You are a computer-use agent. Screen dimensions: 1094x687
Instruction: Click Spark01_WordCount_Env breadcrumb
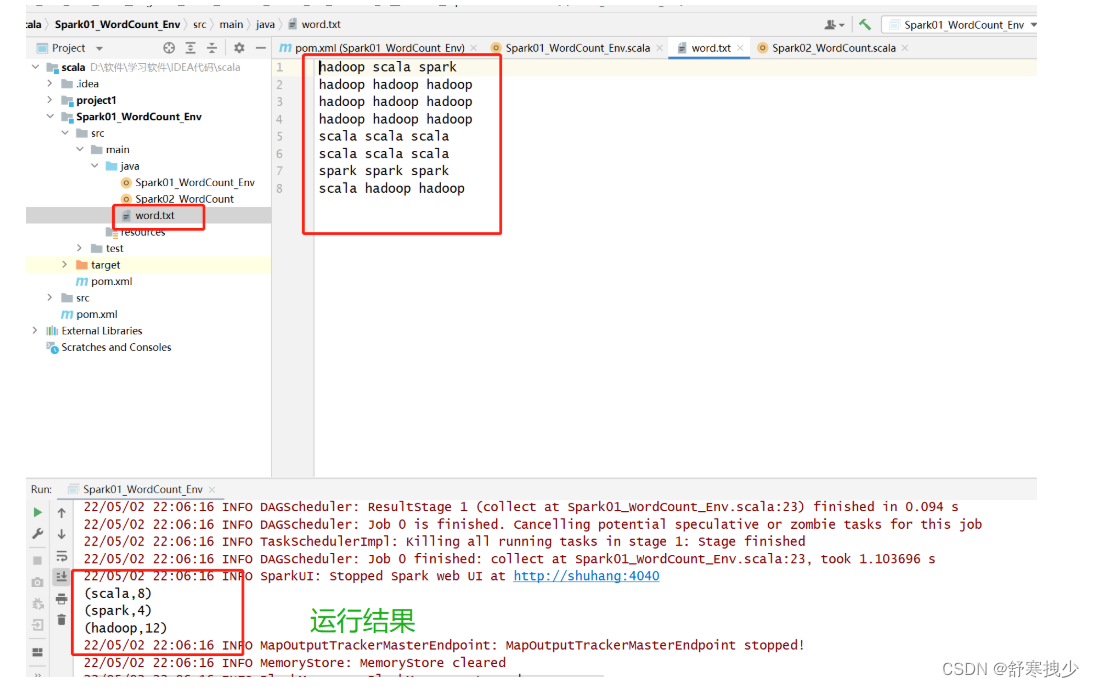click(117, 24)
